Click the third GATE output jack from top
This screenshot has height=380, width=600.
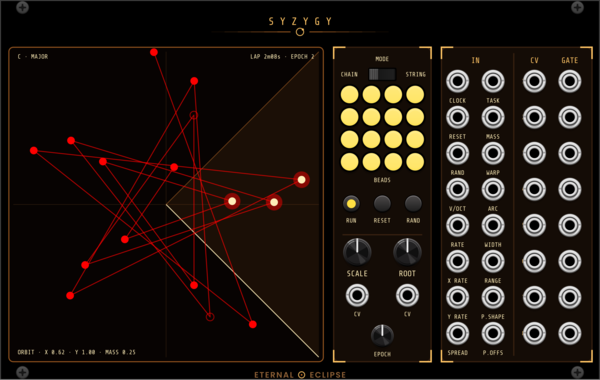point(570,153)
